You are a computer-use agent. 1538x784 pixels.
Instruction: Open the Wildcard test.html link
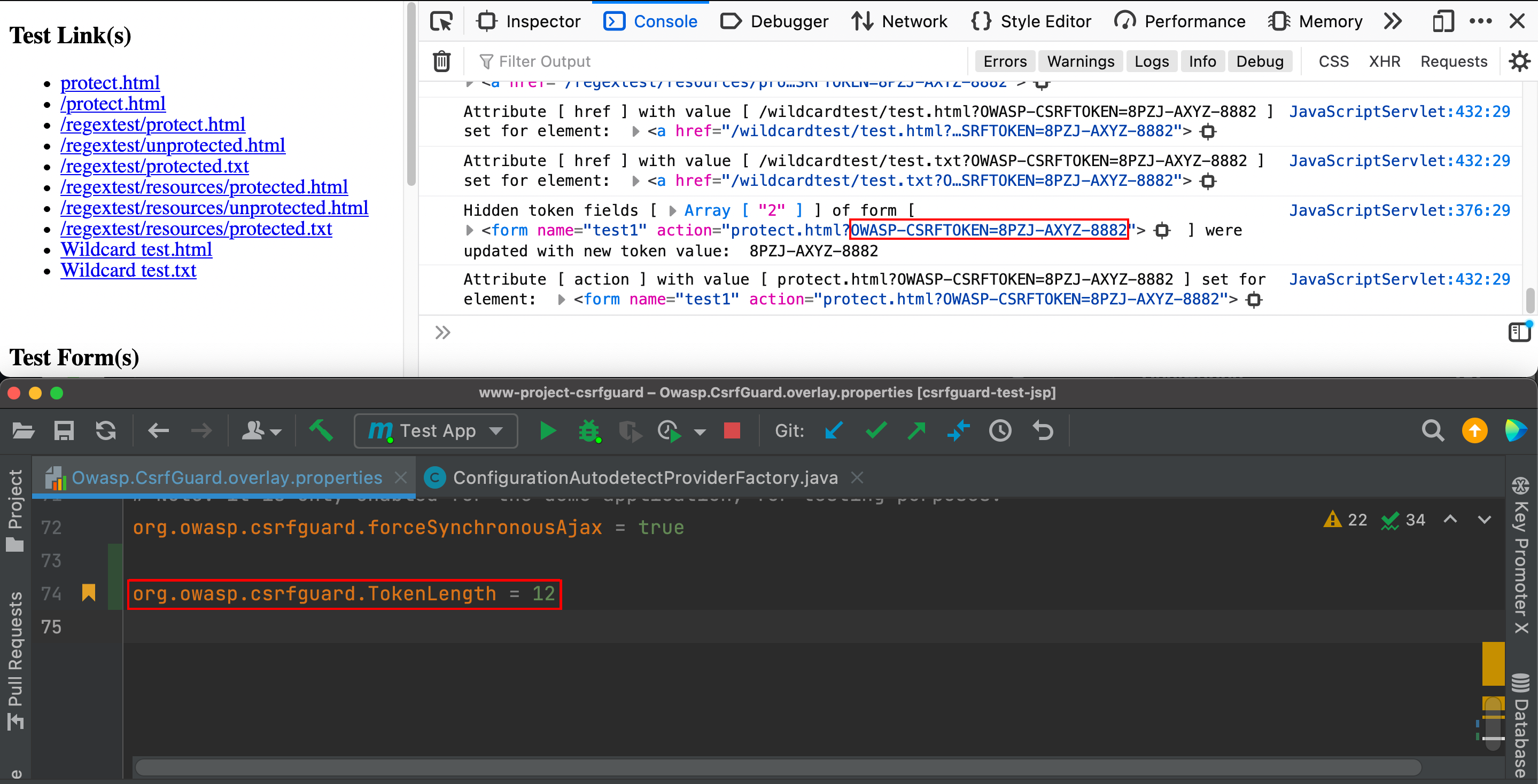click(136, 249)
